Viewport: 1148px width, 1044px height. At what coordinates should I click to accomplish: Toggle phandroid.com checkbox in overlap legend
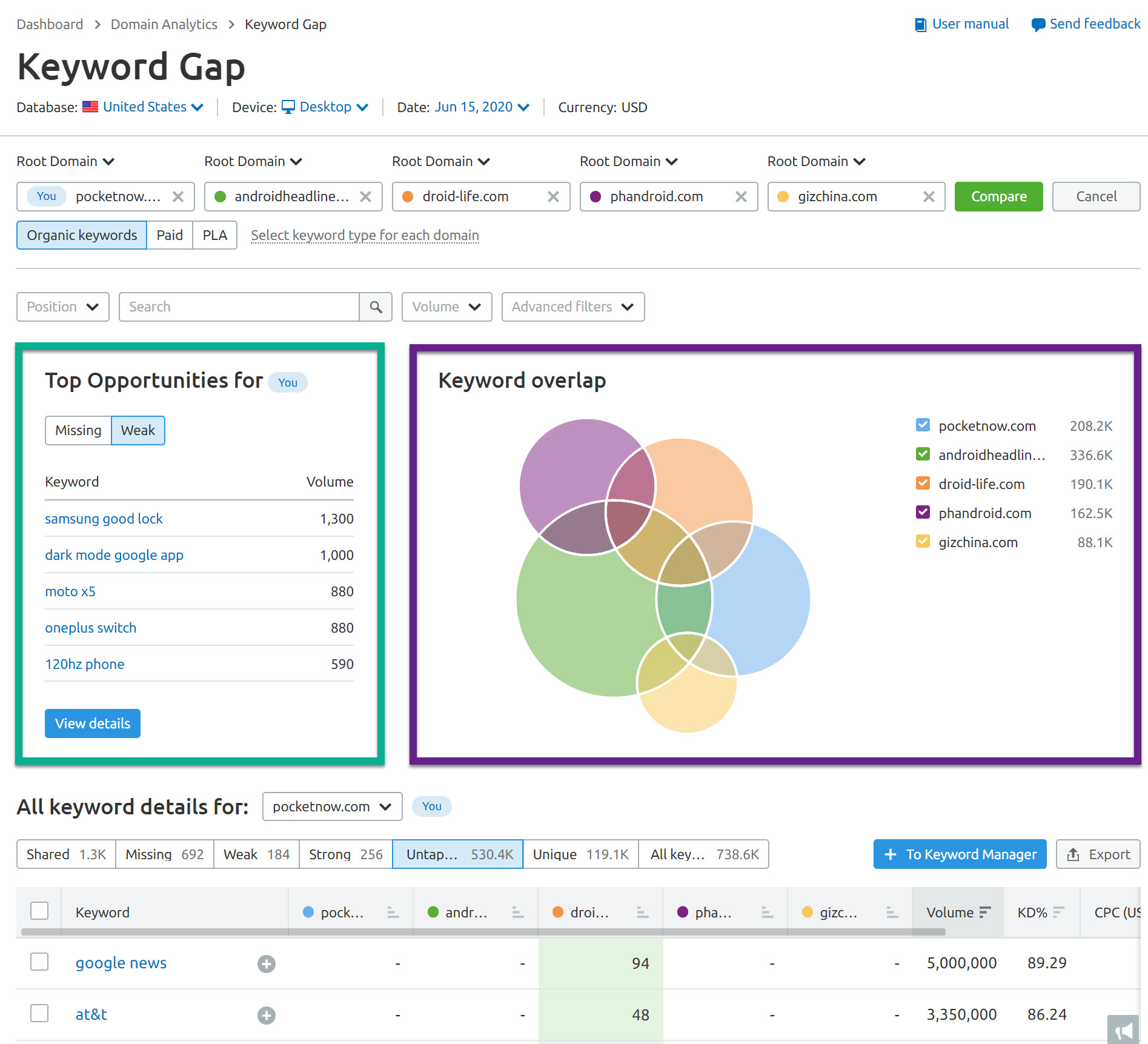(x=923, y=513)
